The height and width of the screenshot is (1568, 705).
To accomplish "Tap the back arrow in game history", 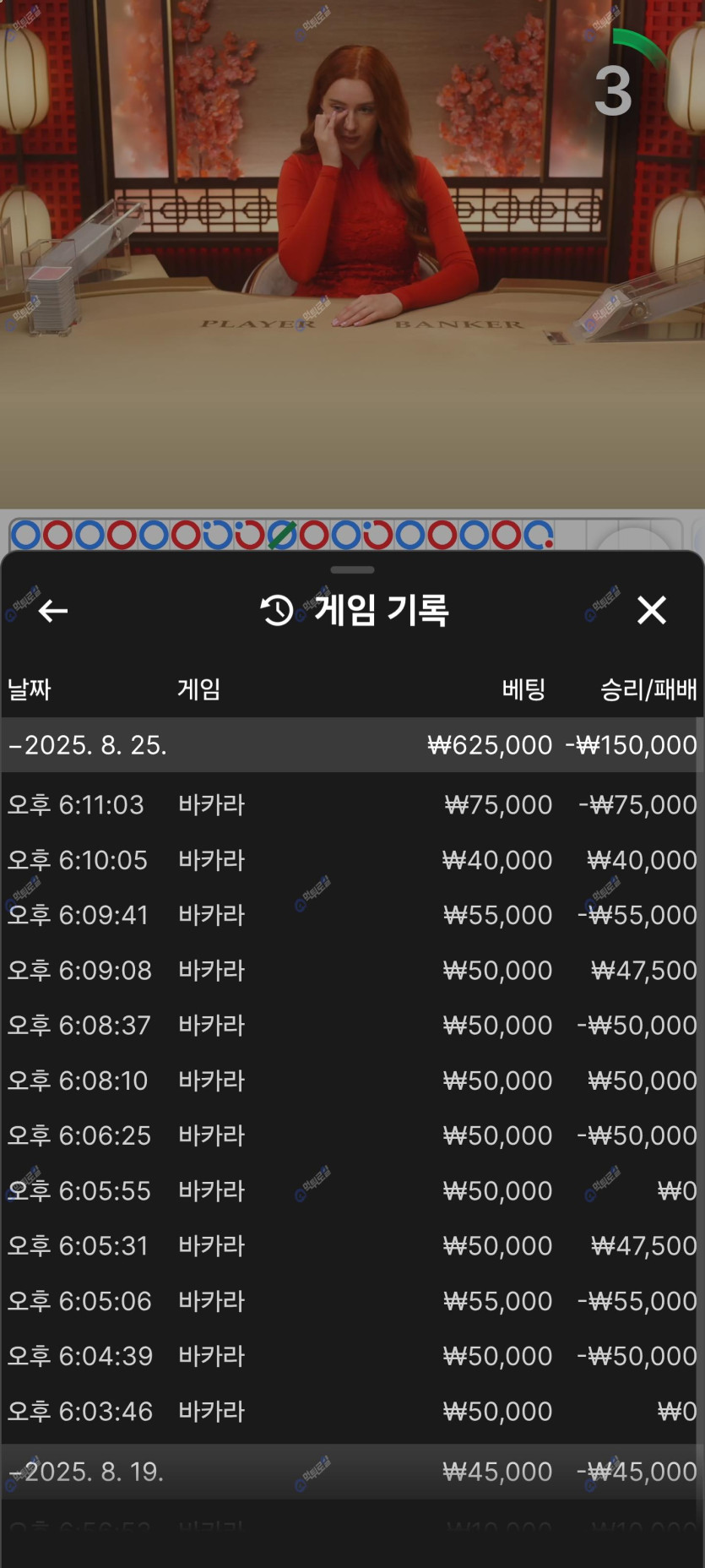I will pyautogui.click(x=53, y=610).
